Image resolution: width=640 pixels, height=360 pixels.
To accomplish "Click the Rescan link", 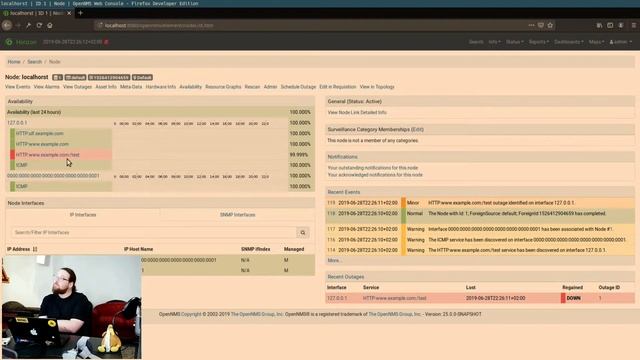I will coord(252,87).
